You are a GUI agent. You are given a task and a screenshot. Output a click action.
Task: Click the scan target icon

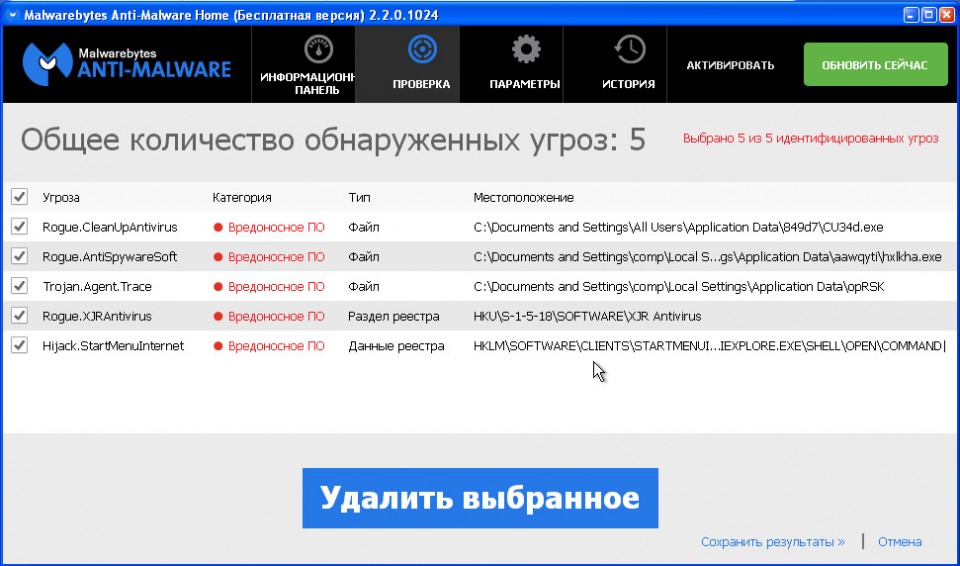click(x=422, y=50)
